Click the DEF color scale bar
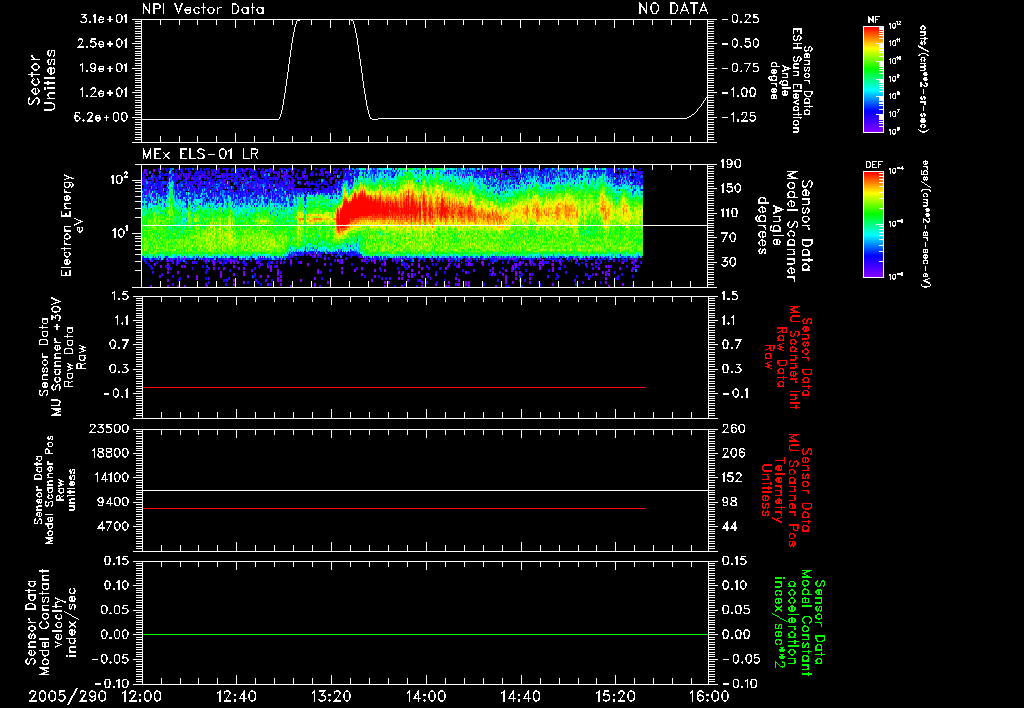1024x708 pixels. [x=874, y=224]
